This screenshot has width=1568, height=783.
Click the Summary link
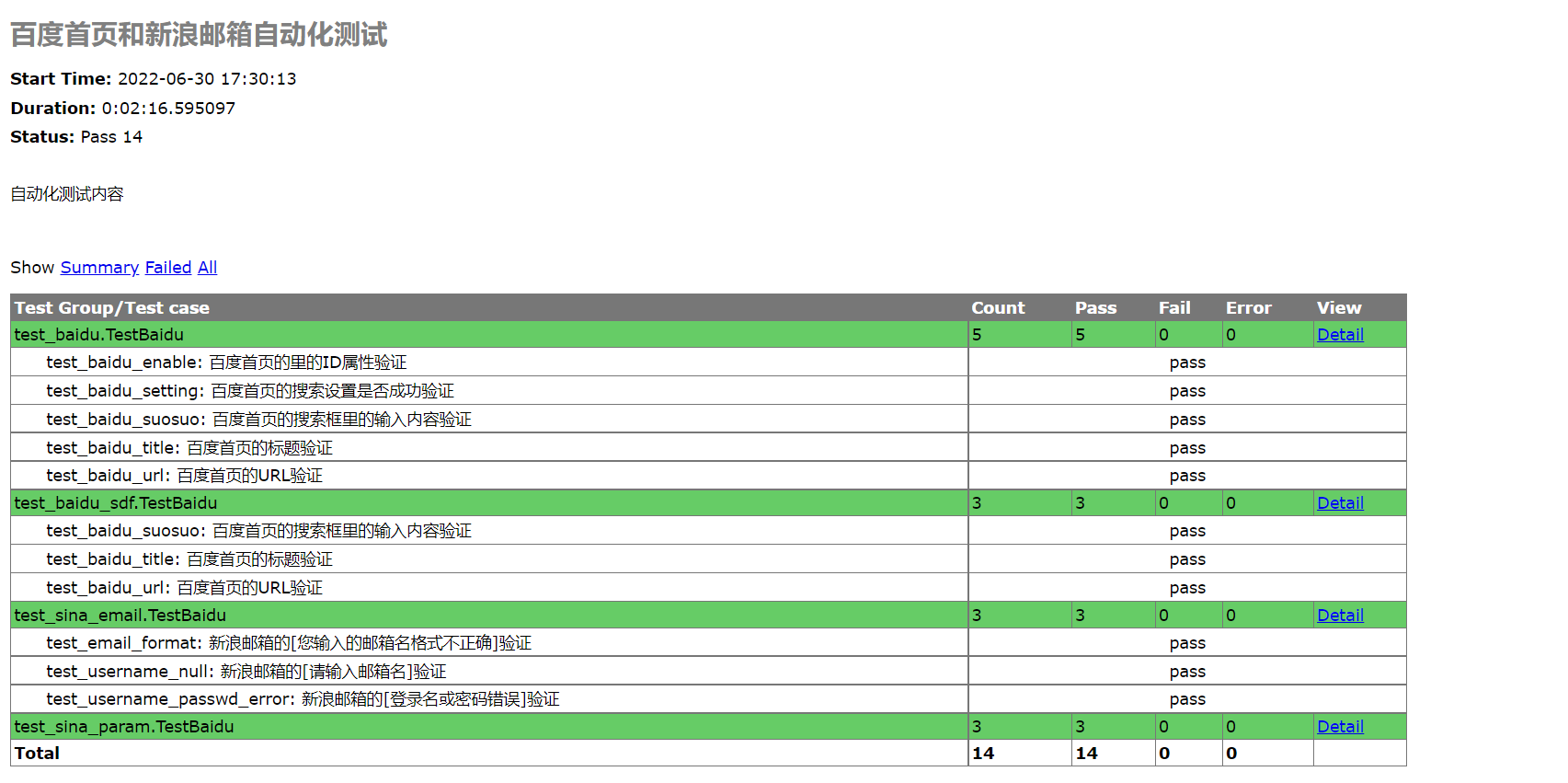tap(99, 268)
